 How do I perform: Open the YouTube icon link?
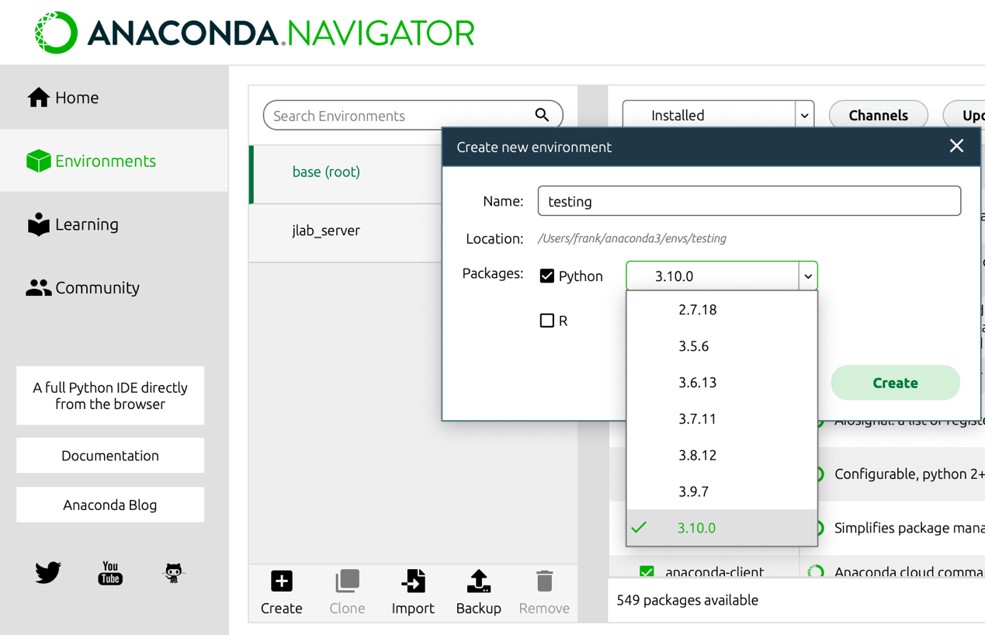(111, 573)
